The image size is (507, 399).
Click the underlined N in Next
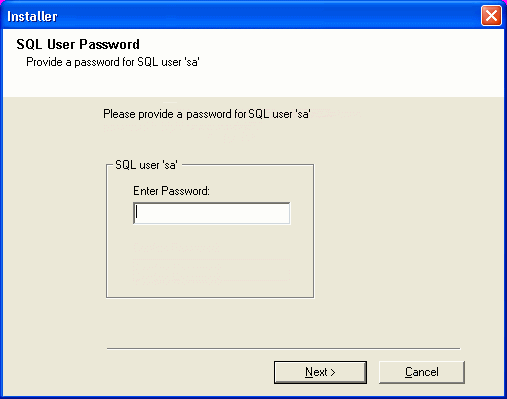309,372
